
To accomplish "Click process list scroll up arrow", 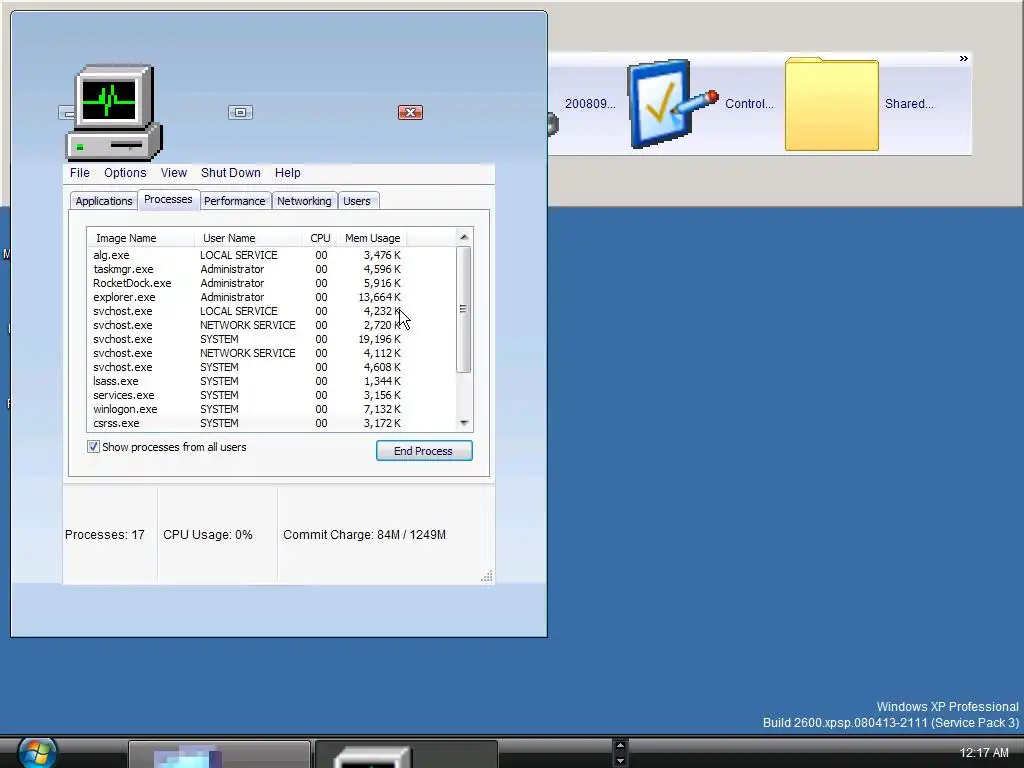I will (x=464, y=237).
